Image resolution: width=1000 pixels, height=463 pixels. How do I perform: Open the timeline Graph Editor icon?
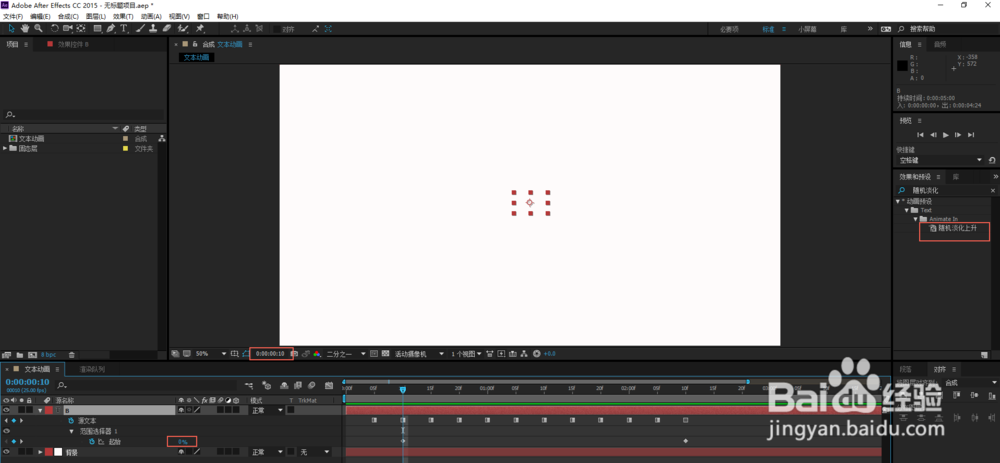coord(329,385)
